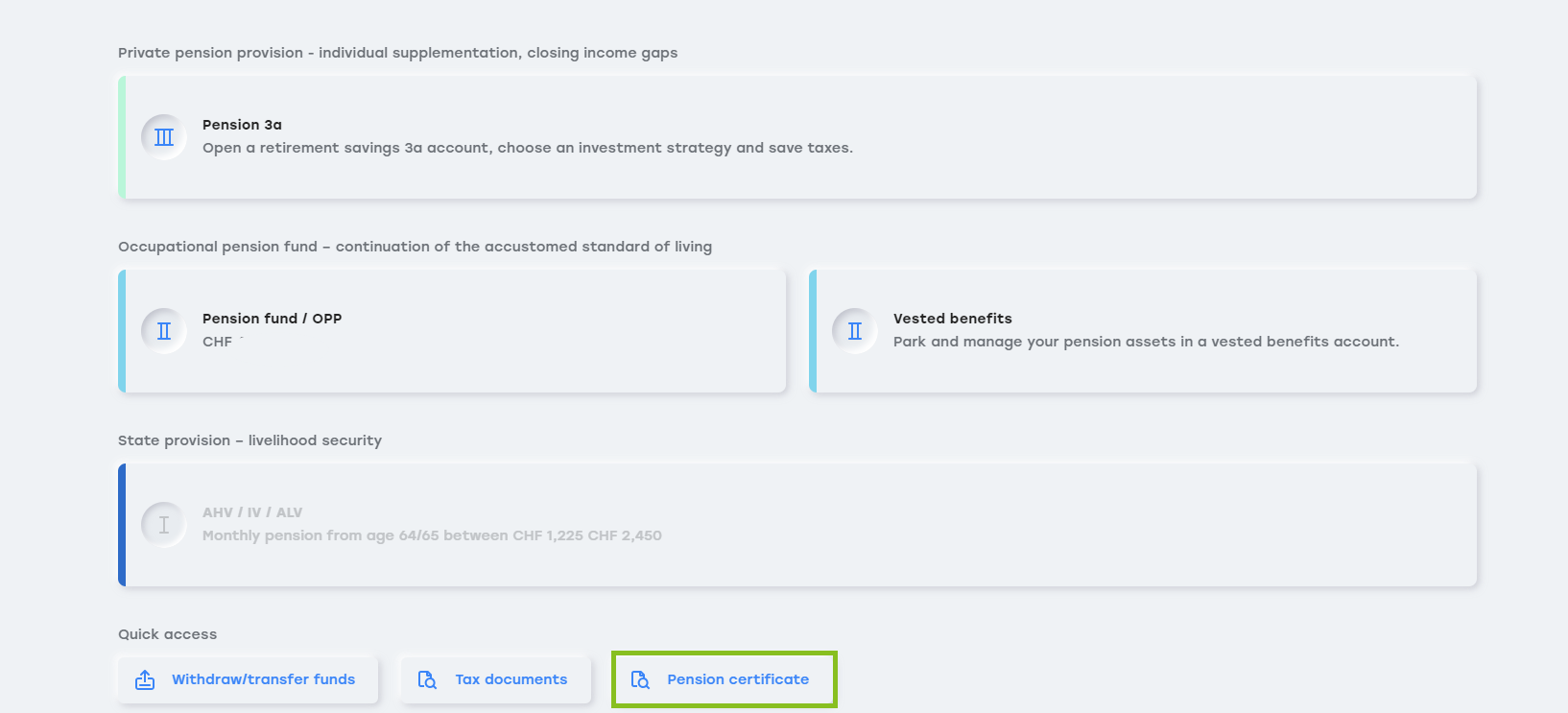Screen dimensions: 1568x713
Task: Click the 'Quick access' heading
Action: point(167,634)
